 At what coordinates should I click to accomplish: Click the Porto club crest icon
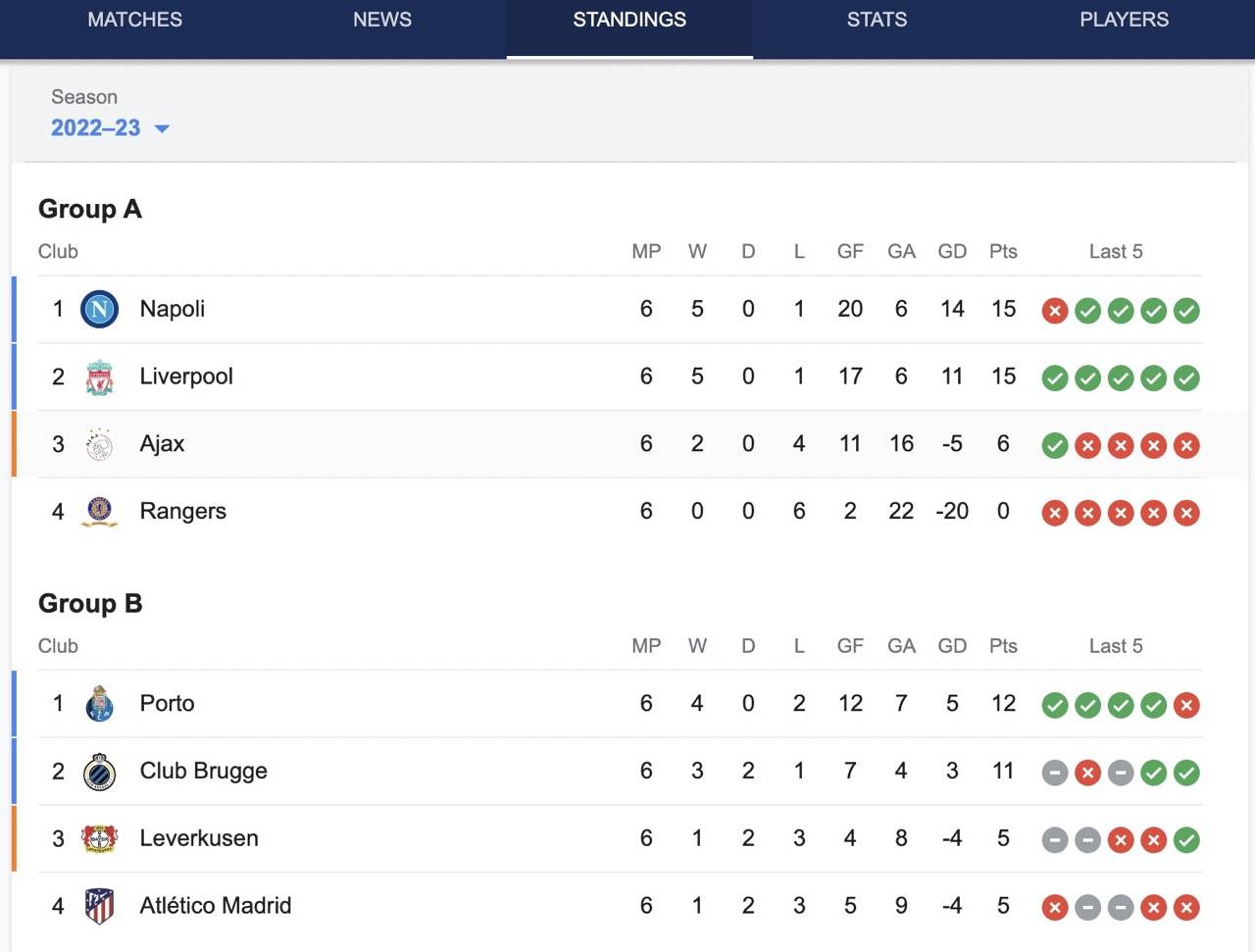[99, 704]
